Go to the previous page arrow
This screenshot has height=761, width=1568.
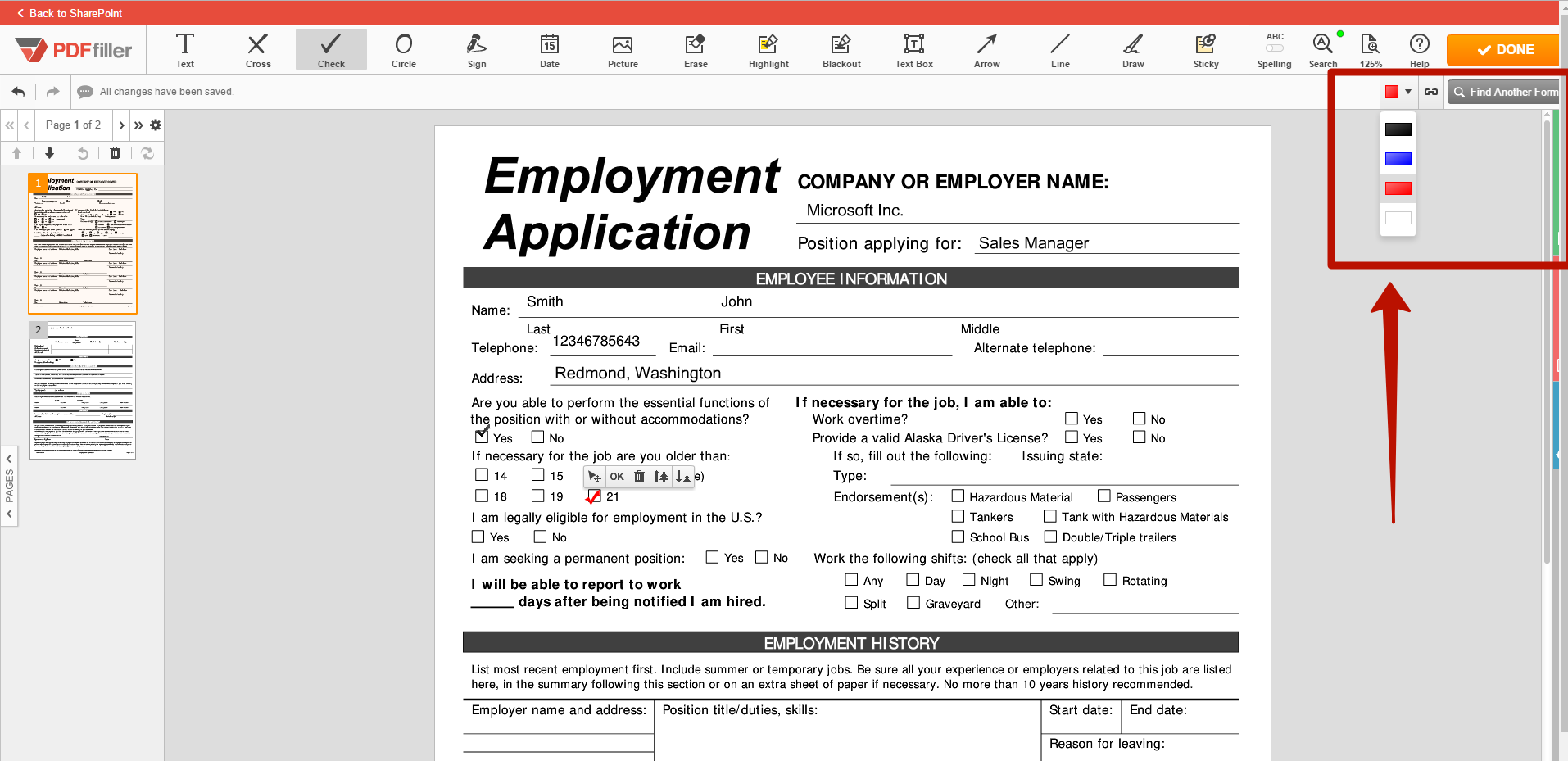[x=27, y=125]
